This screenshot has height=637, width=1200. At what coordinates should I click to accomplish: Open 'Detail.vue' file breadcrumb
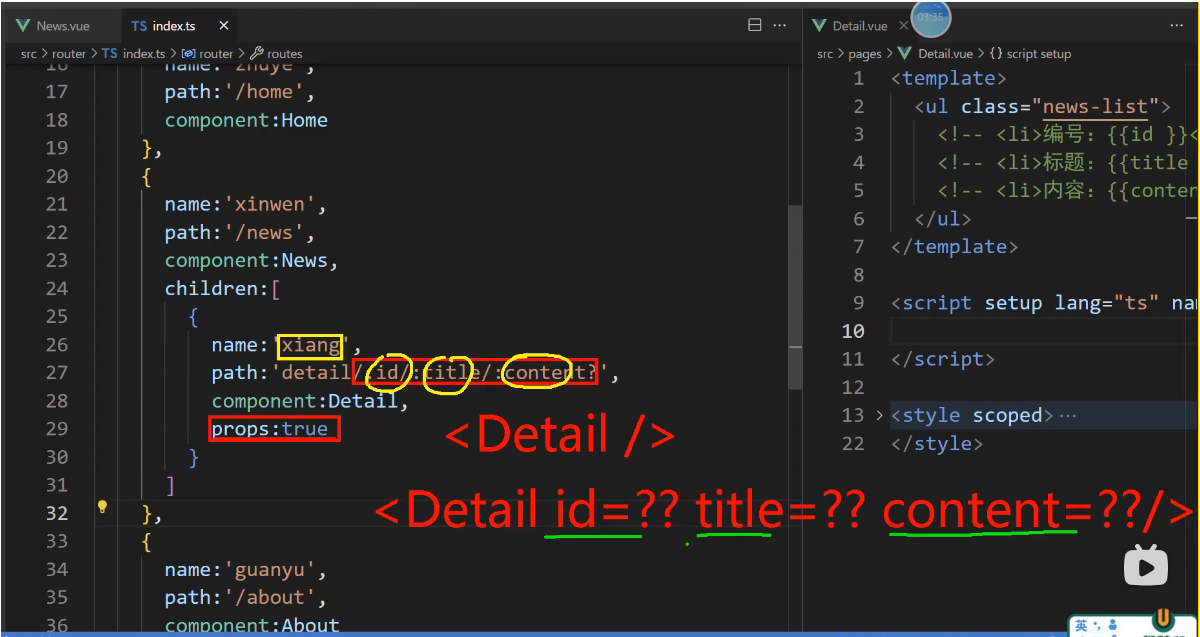pyautogui.click(x=936, y=54)
